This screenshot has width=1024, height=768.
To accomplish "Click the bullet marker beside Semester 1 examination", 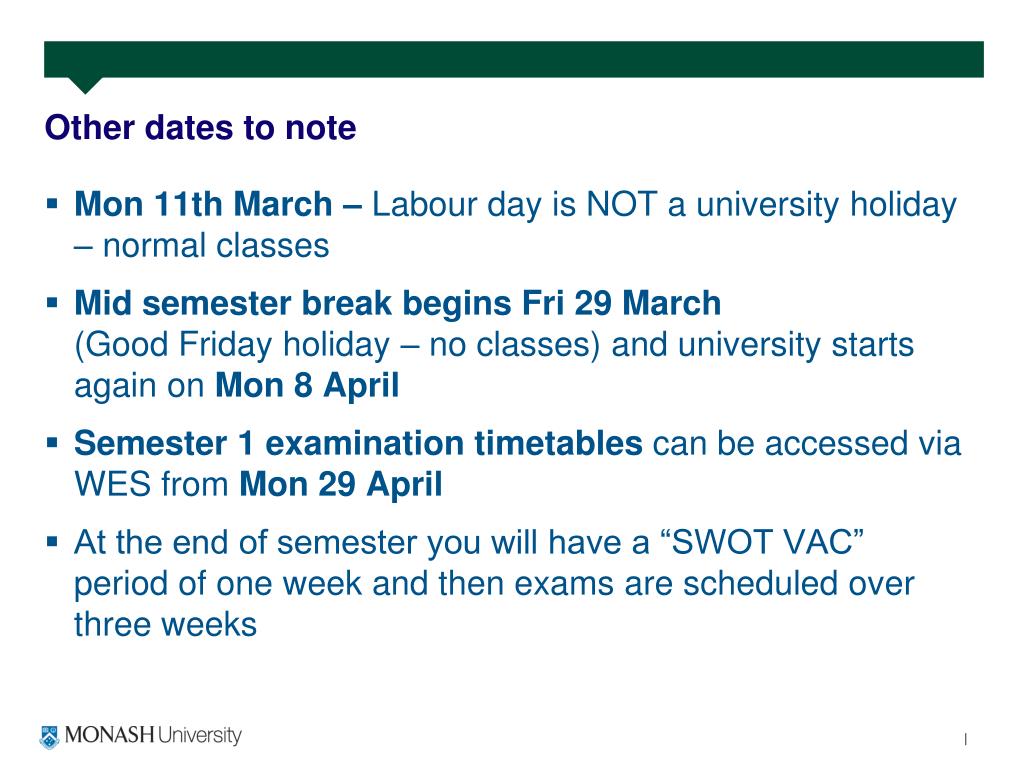I will 52,443.
